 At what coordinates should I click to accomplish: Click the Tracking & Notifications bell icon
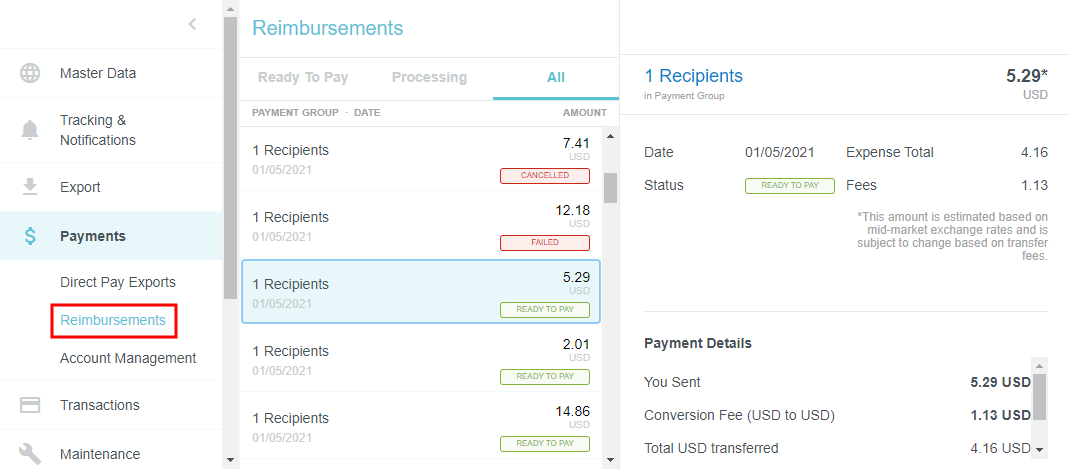point(31,130)
